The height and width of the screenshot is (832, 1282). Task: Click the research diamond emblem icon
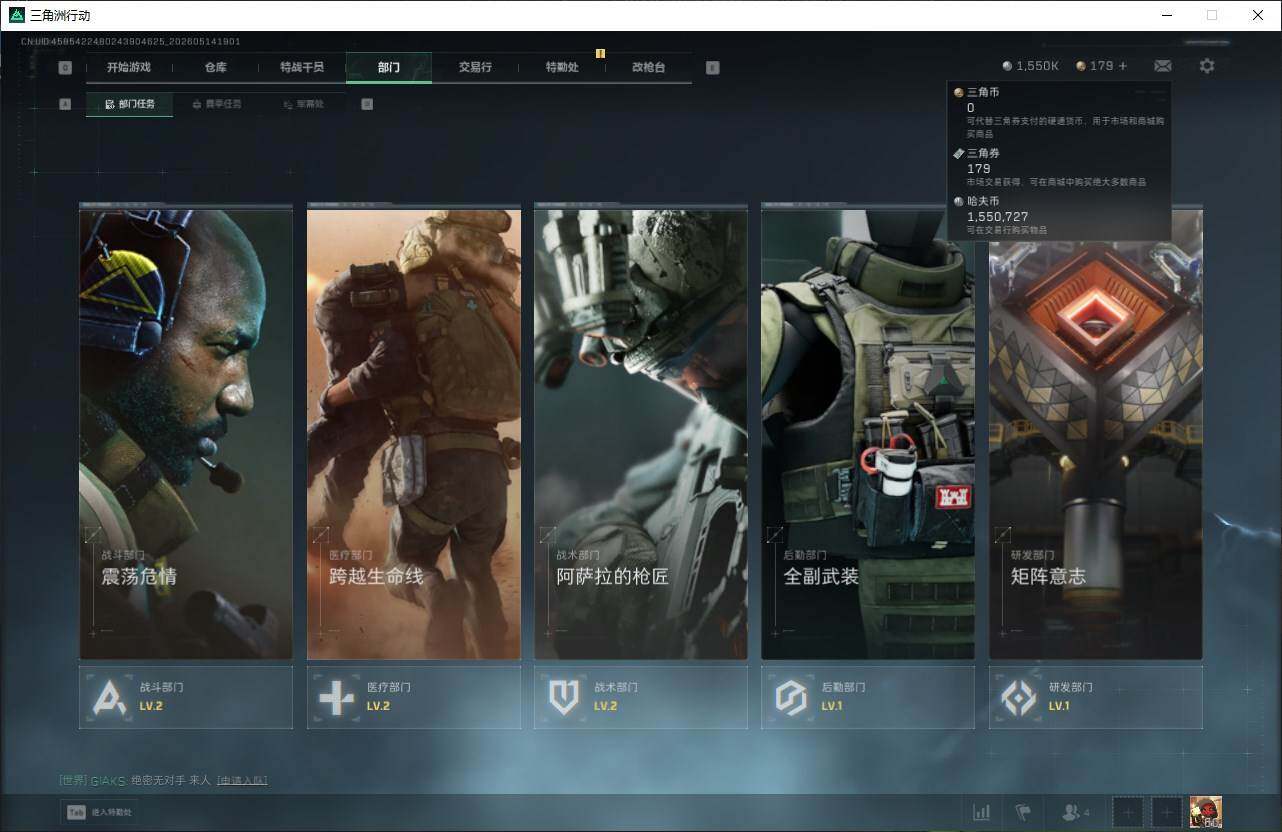click(x=1019, y=697)
